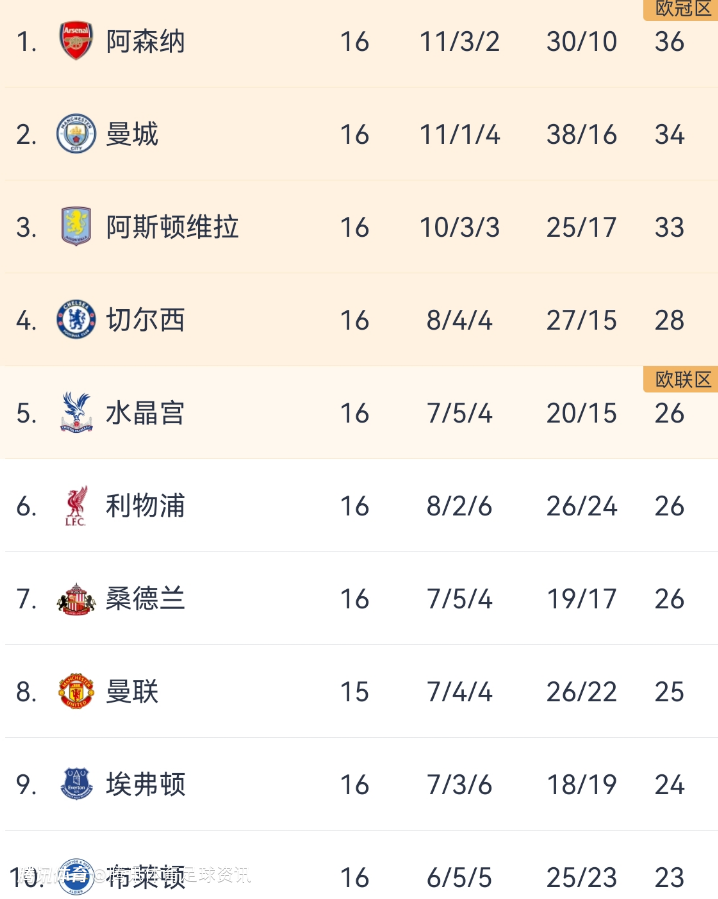Viewport: 718px width, 899px height.
Task: Tap team name 桑德兰
Action: point(145,599)
